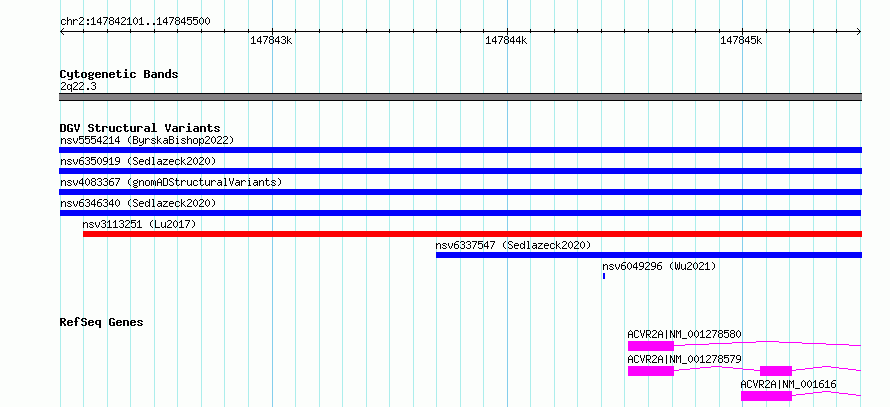Click the nsv5554214 (ByrskaBishop2022) variant label

pyautogui.click(x=147, y=140)
